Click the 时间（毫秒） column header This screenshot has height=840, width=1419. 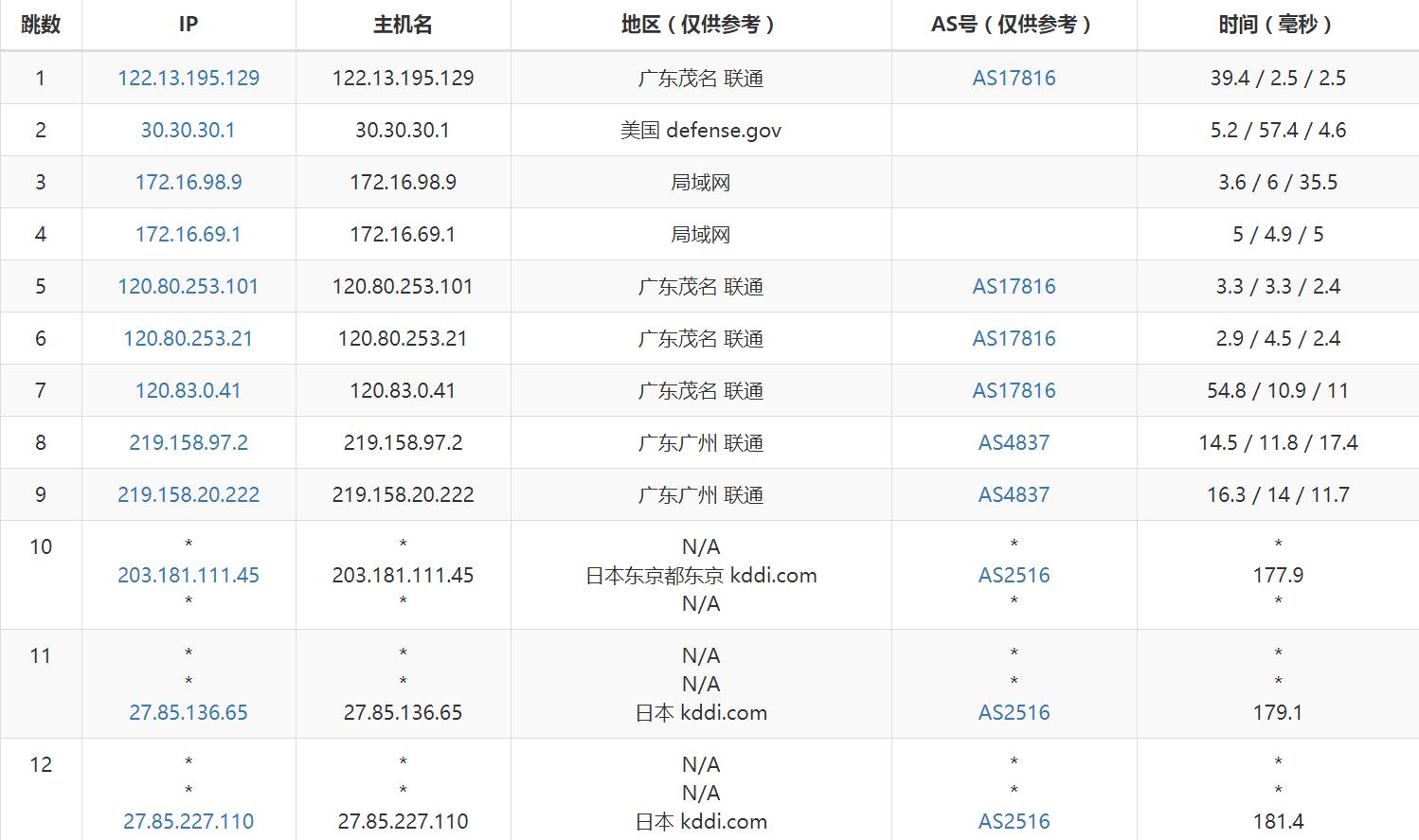(x=1278, y=25)
